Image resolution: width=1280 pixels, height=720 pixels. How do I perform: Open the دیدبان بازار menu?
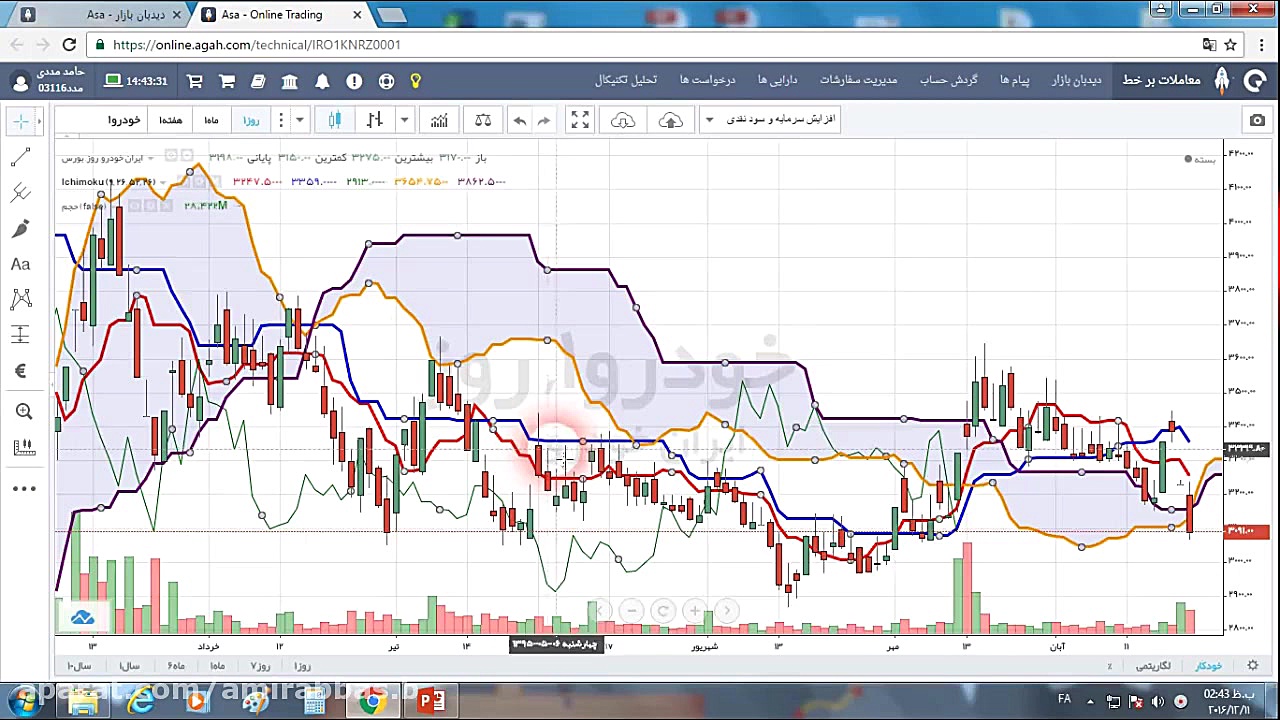coord(1076,80)
